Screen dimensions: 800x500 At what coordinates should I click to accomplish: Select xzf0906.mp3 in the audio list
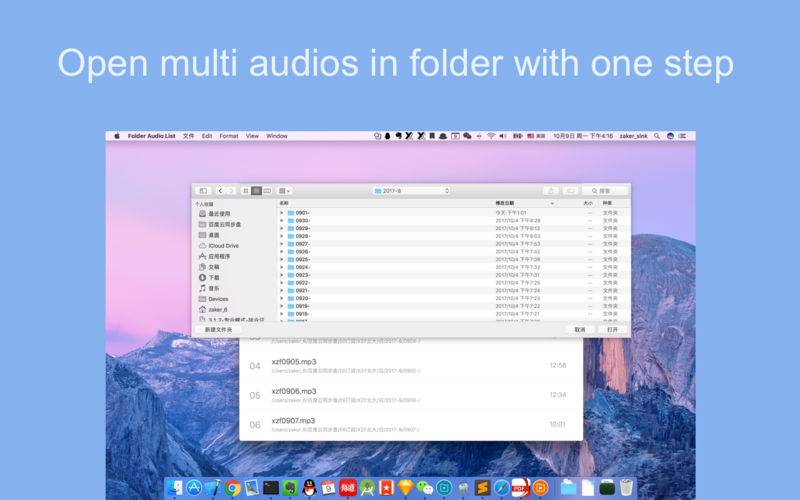click(411, 395)
